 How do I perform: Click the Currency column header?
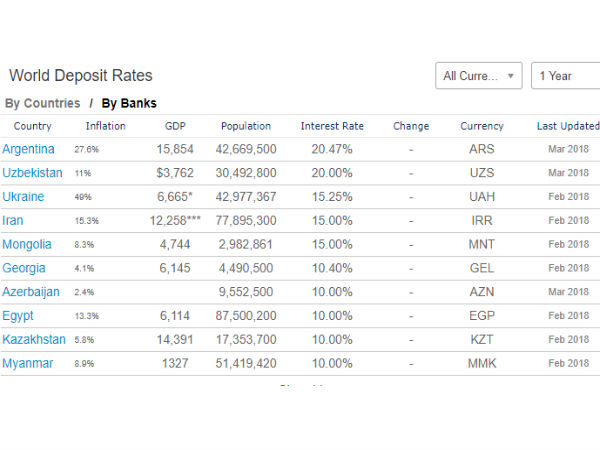tap(482, 126)
